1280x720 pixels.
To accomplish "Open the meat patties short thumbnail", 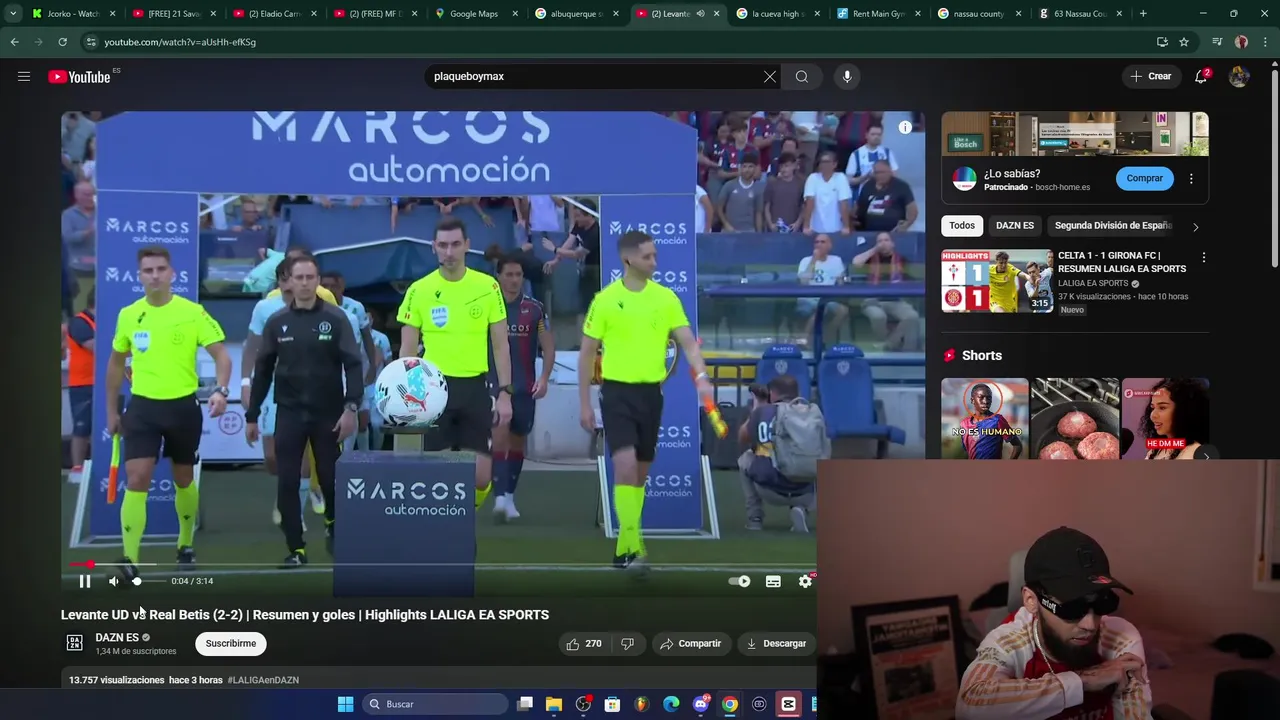I will tap(1075, 418).
